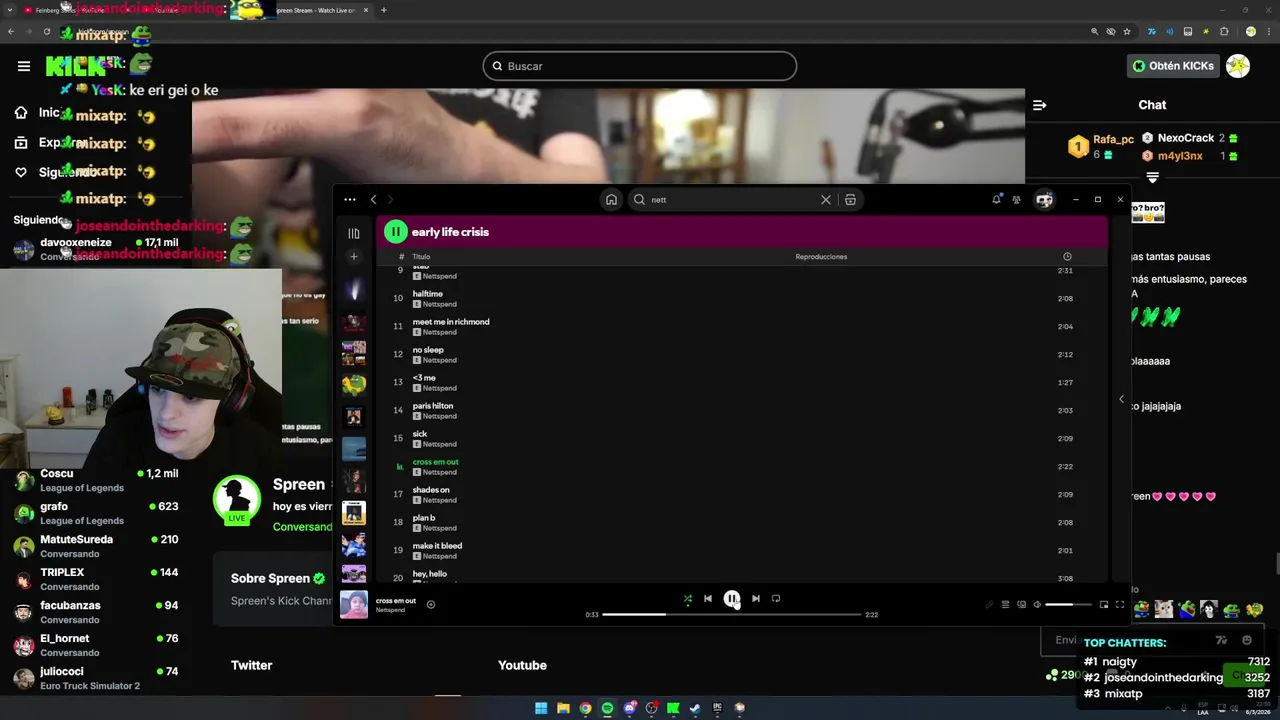Open grafo channel in sidebar
Viewport: 1280px width, 720px height.
[96, 513]
